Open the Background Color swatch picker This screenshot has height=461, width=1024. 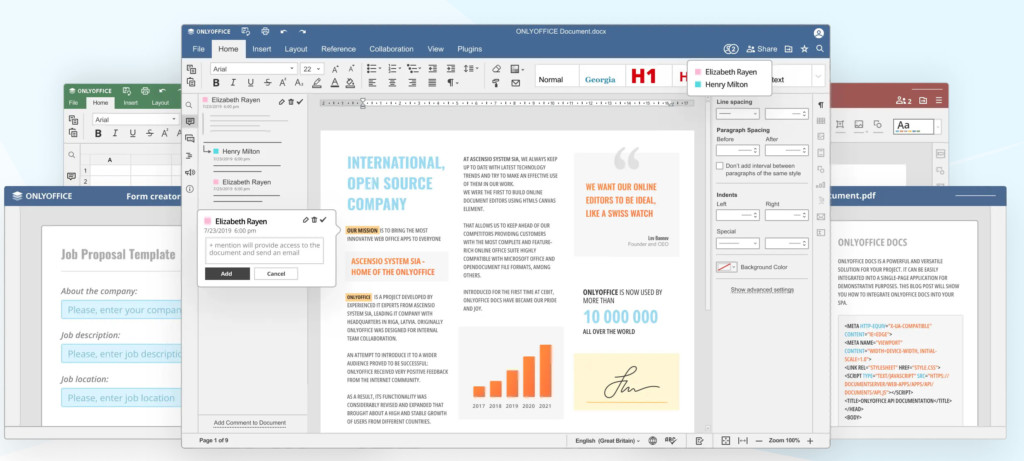727,267
